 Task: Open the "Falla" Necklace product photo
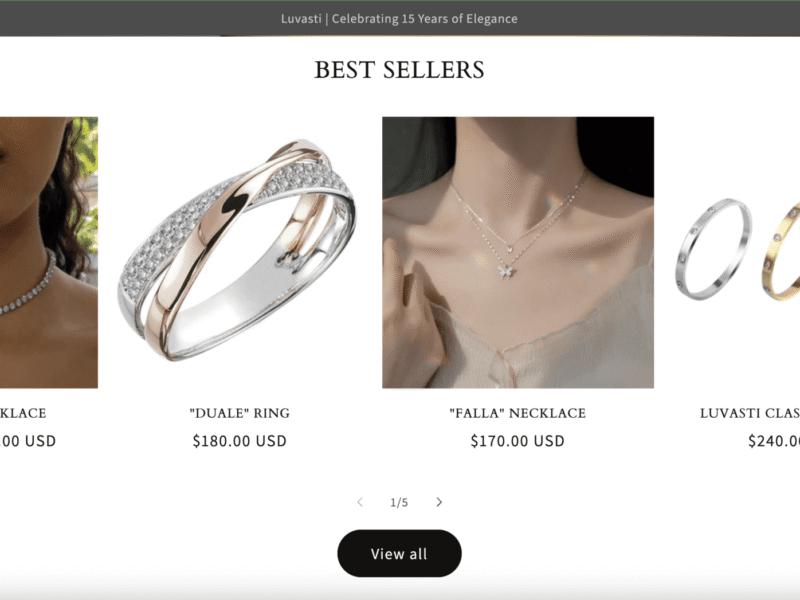coord(518,252)
